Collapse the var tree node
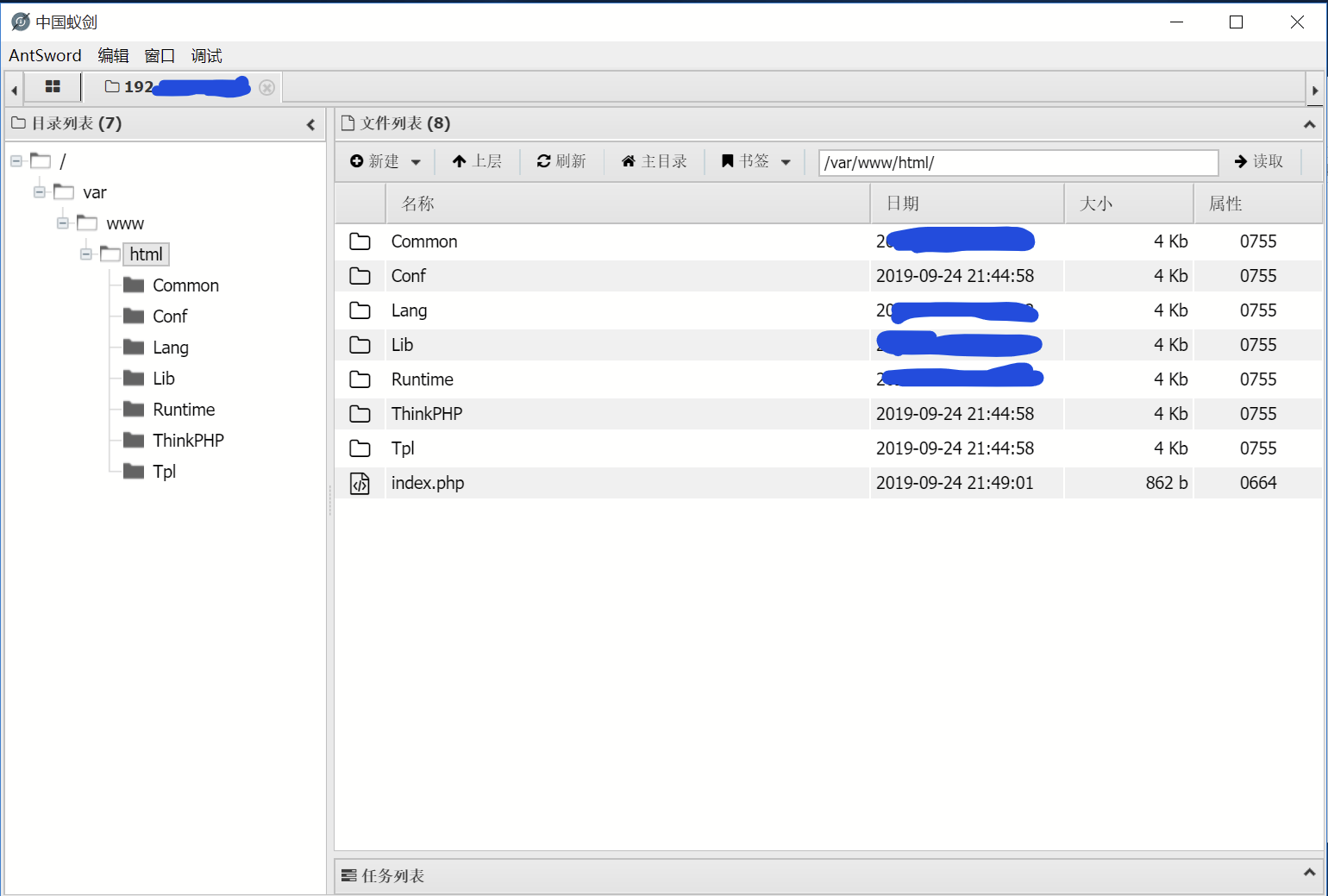Image resolution: width=1328 pixels, height=896 pixels. [40, 192]
